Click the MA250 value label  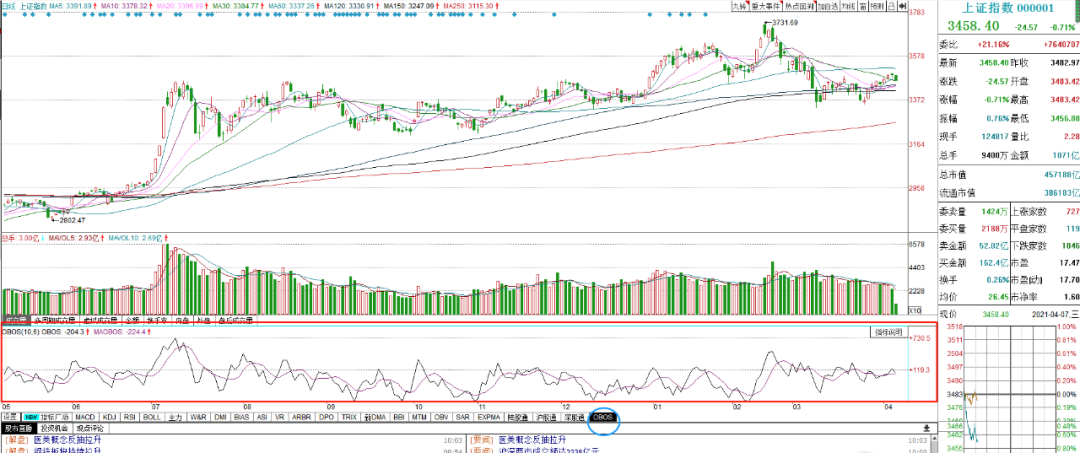click(469, 6)
